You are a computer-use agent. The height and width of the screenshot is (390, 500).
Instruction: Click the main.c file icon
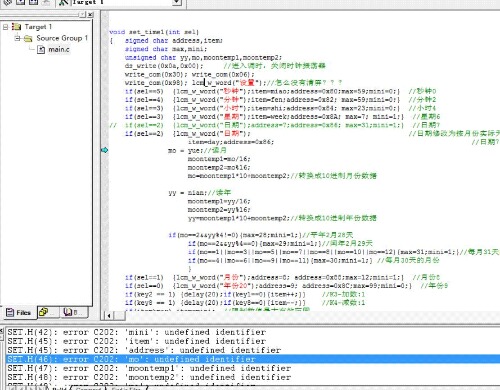(x=41, y=50)
